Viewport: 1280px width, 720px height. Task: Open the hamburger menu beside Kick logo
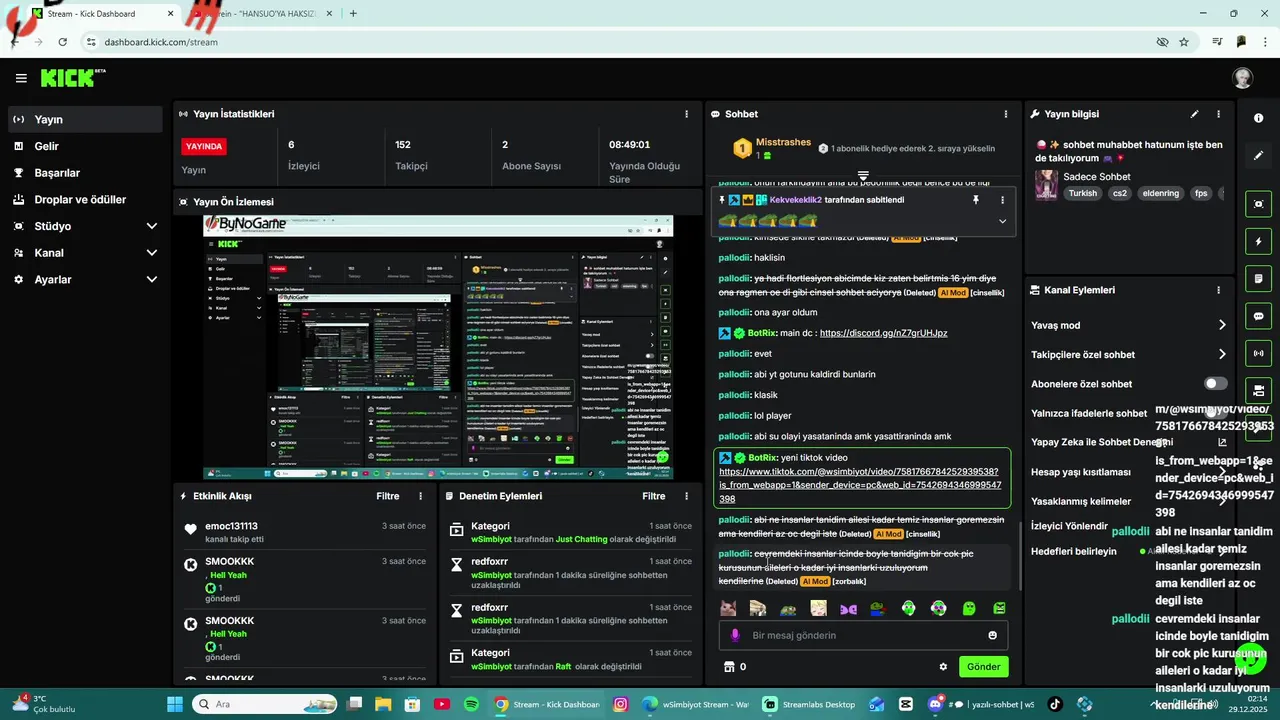(x=21, y=78)
